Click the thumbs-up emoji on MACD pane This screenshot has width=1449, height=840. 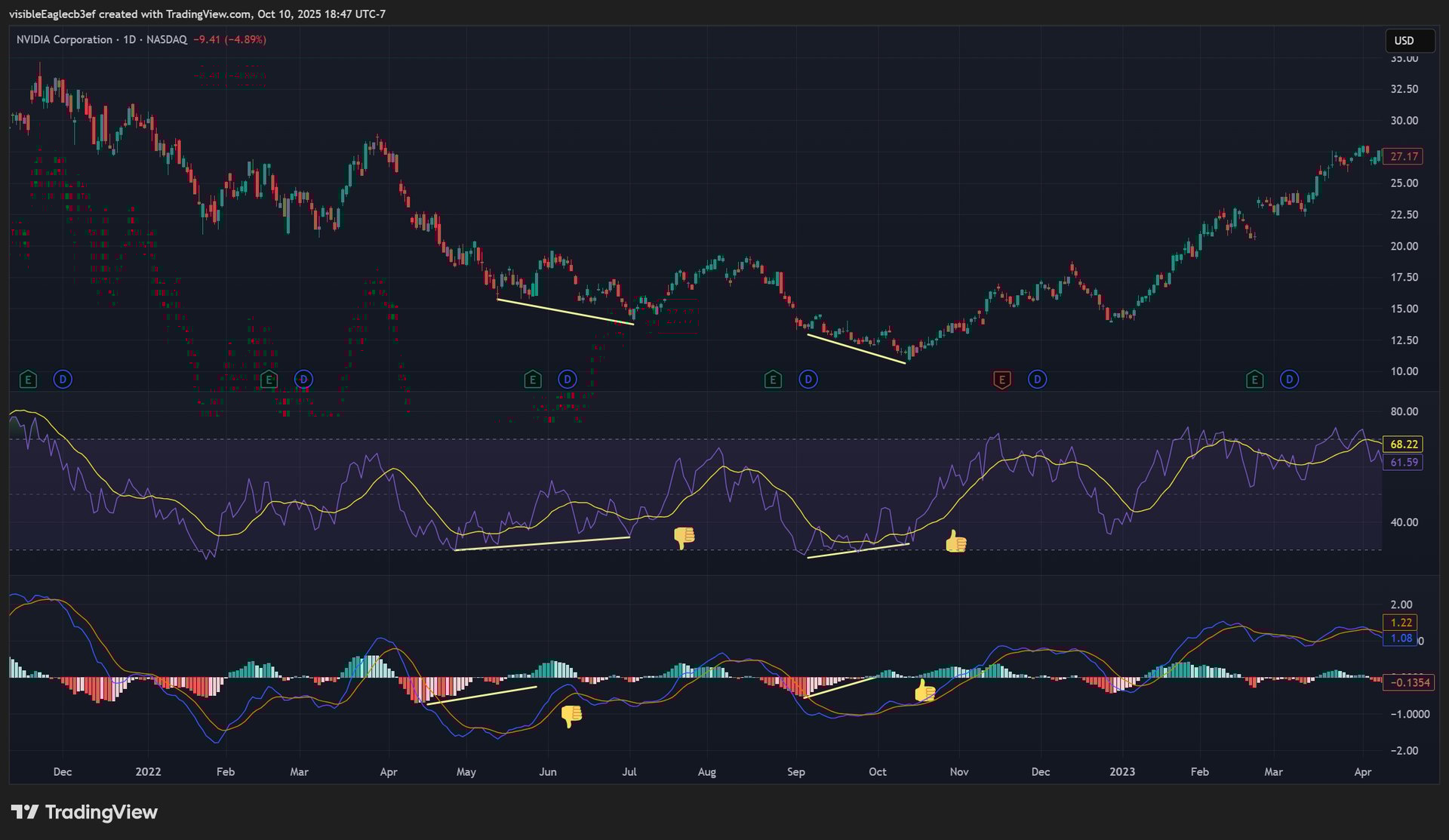[x=924, y=691]
